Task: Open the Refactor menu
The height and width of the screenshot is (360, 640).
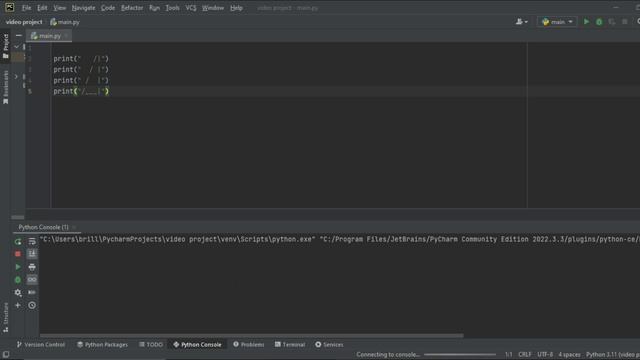Action: click(132, 8)
